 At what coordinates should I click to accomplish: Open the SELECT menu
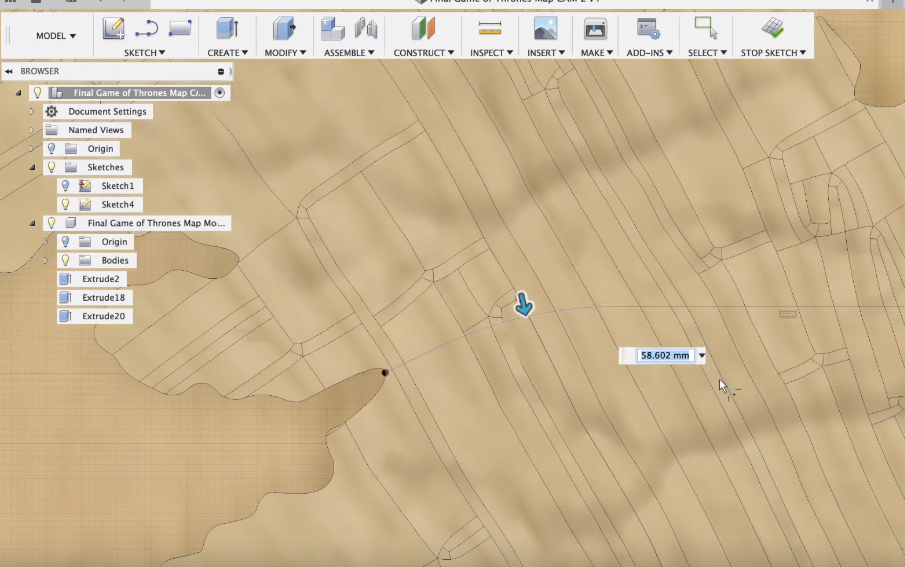point(707,53)
